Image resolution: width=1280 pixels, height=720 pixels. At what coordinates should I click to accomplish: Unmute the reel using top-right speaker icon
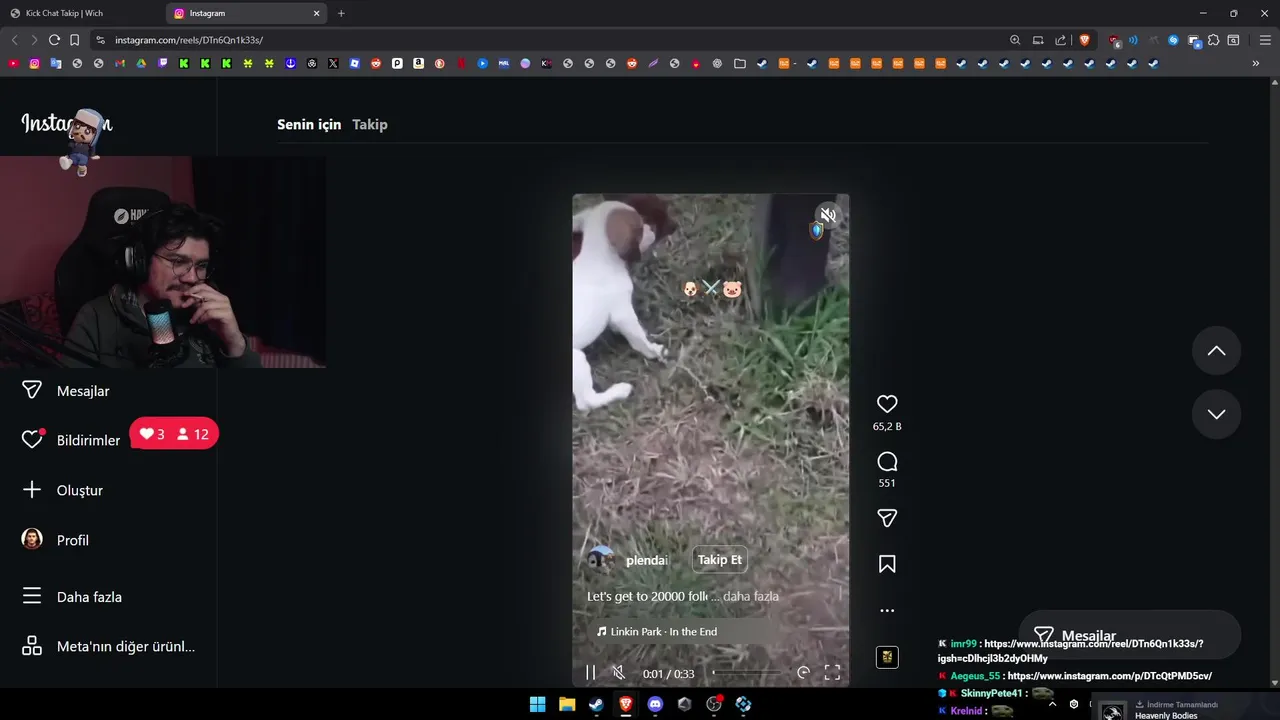[828, 215]
